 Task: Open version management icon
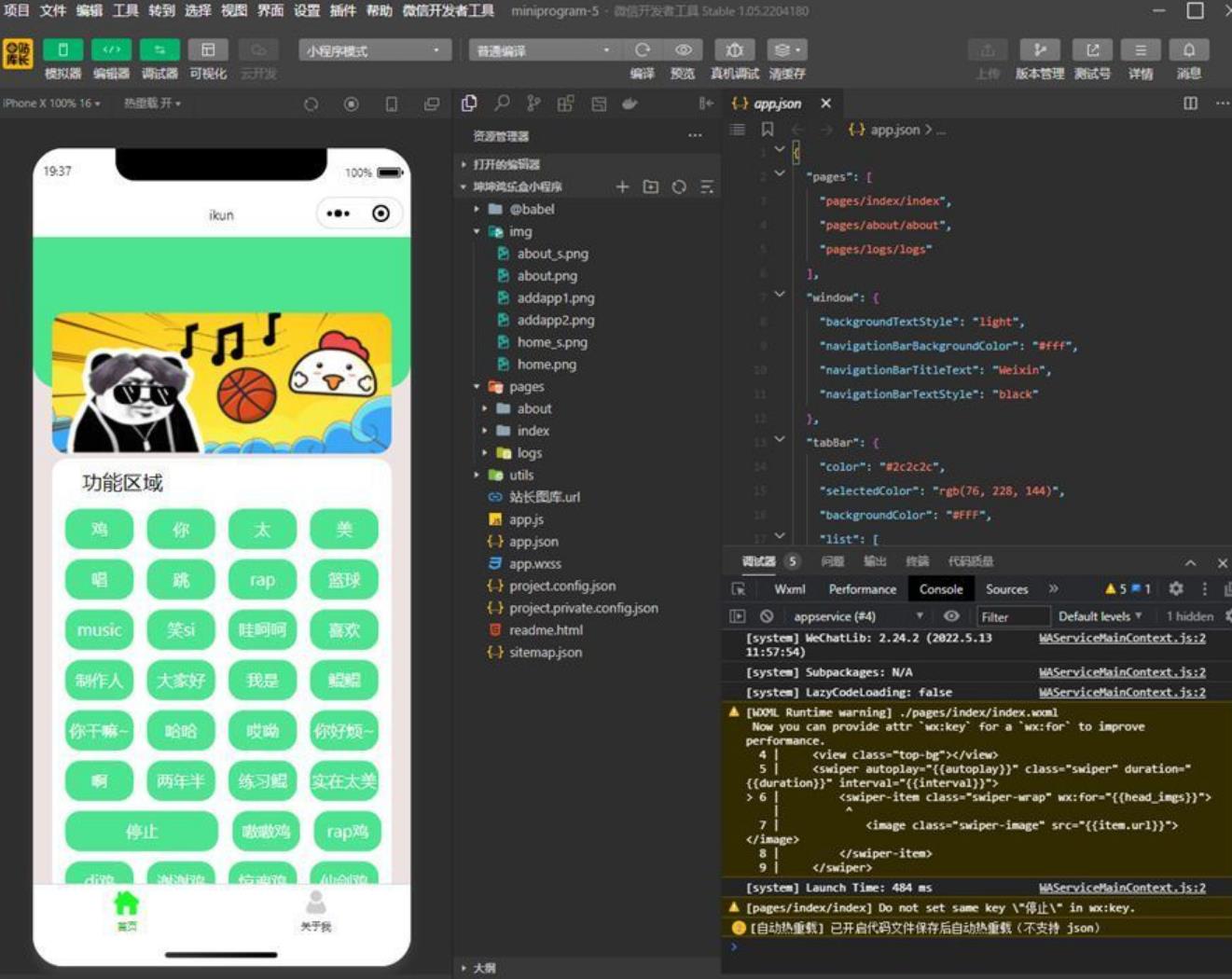(1040, 50)
